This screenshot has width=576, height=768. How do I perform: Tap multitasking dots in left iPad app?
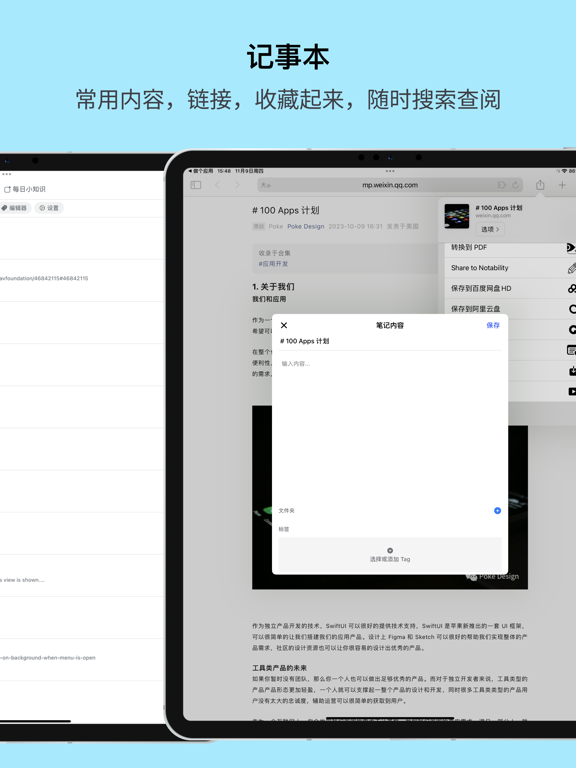[6, 174]
